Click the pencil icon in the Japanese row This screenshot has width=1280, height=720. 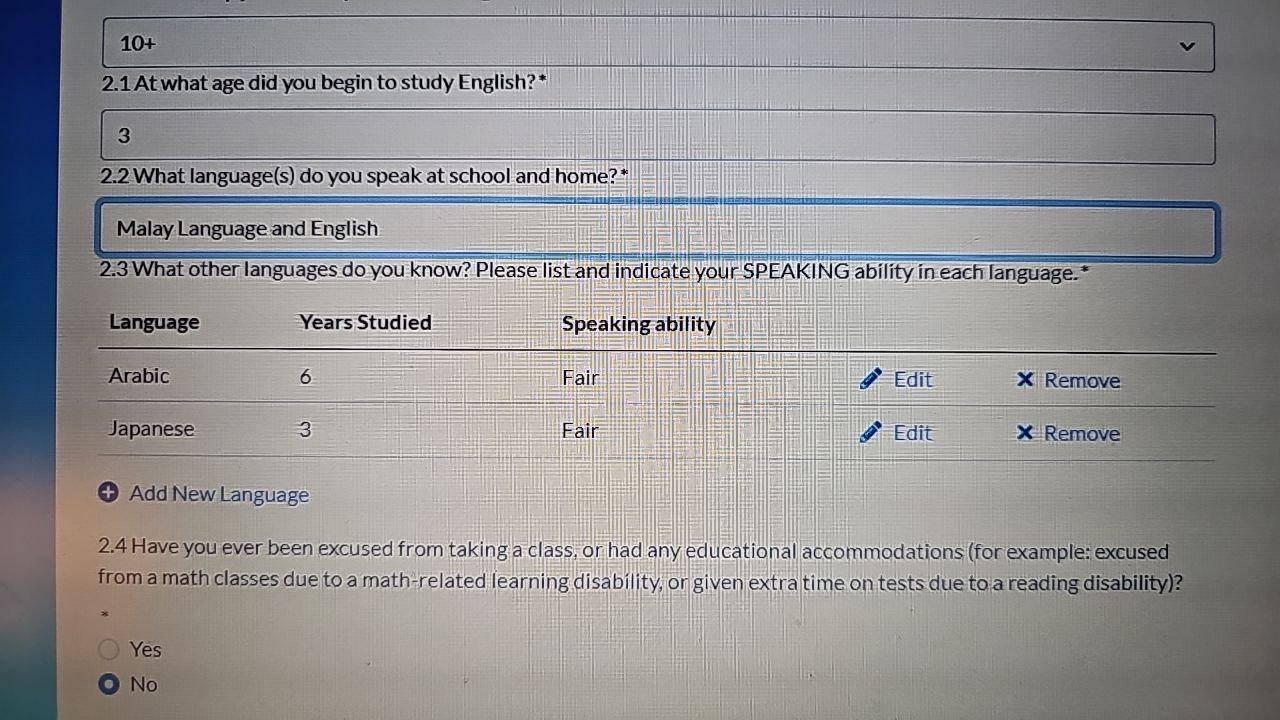[871, 431]
